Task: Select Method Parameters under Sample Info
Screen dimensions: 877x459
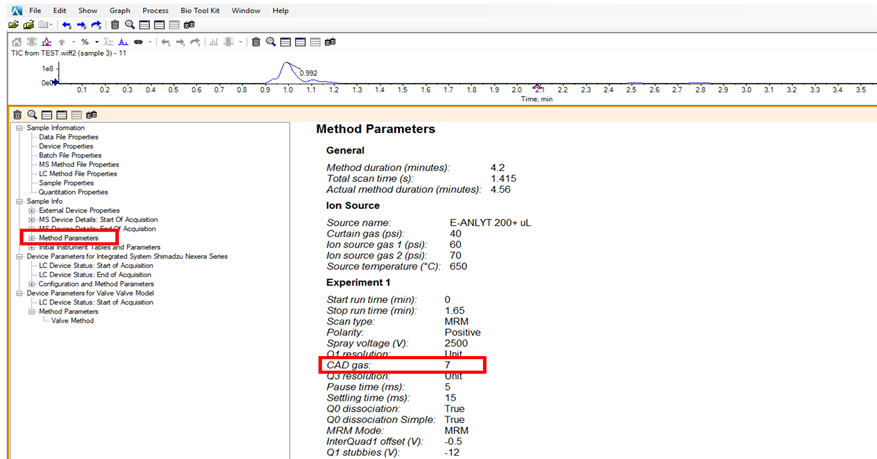Action: 68,238
